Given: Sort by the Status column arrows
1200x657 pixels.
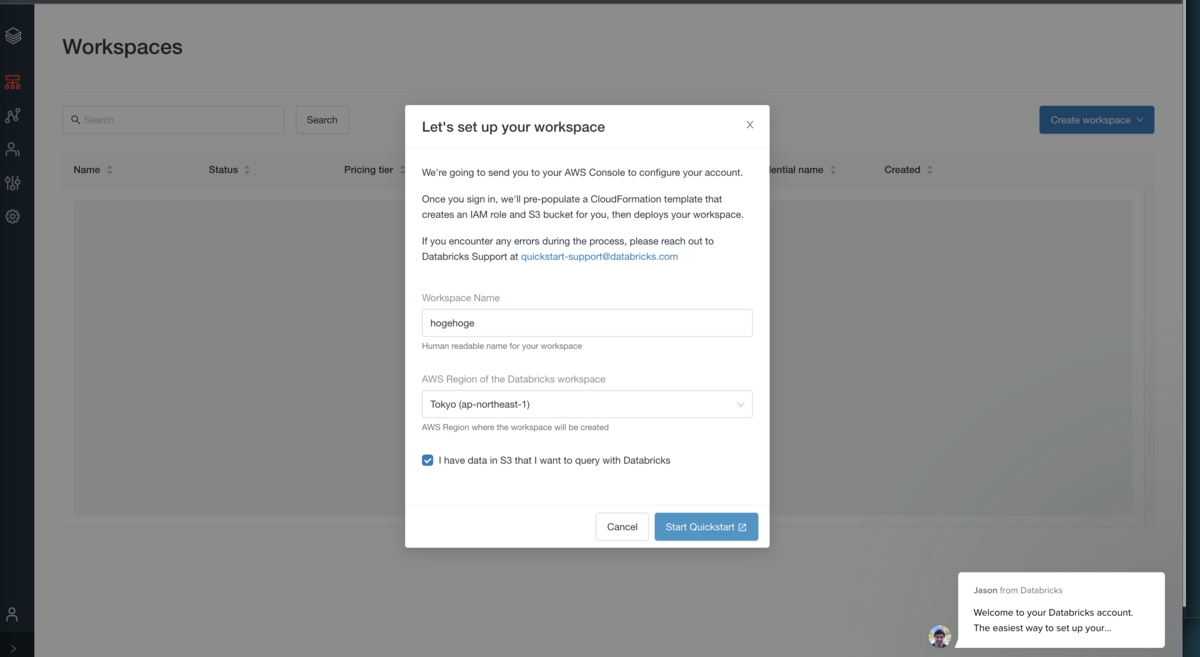Looking at the screenshot, I should click(x=247, y=170).
